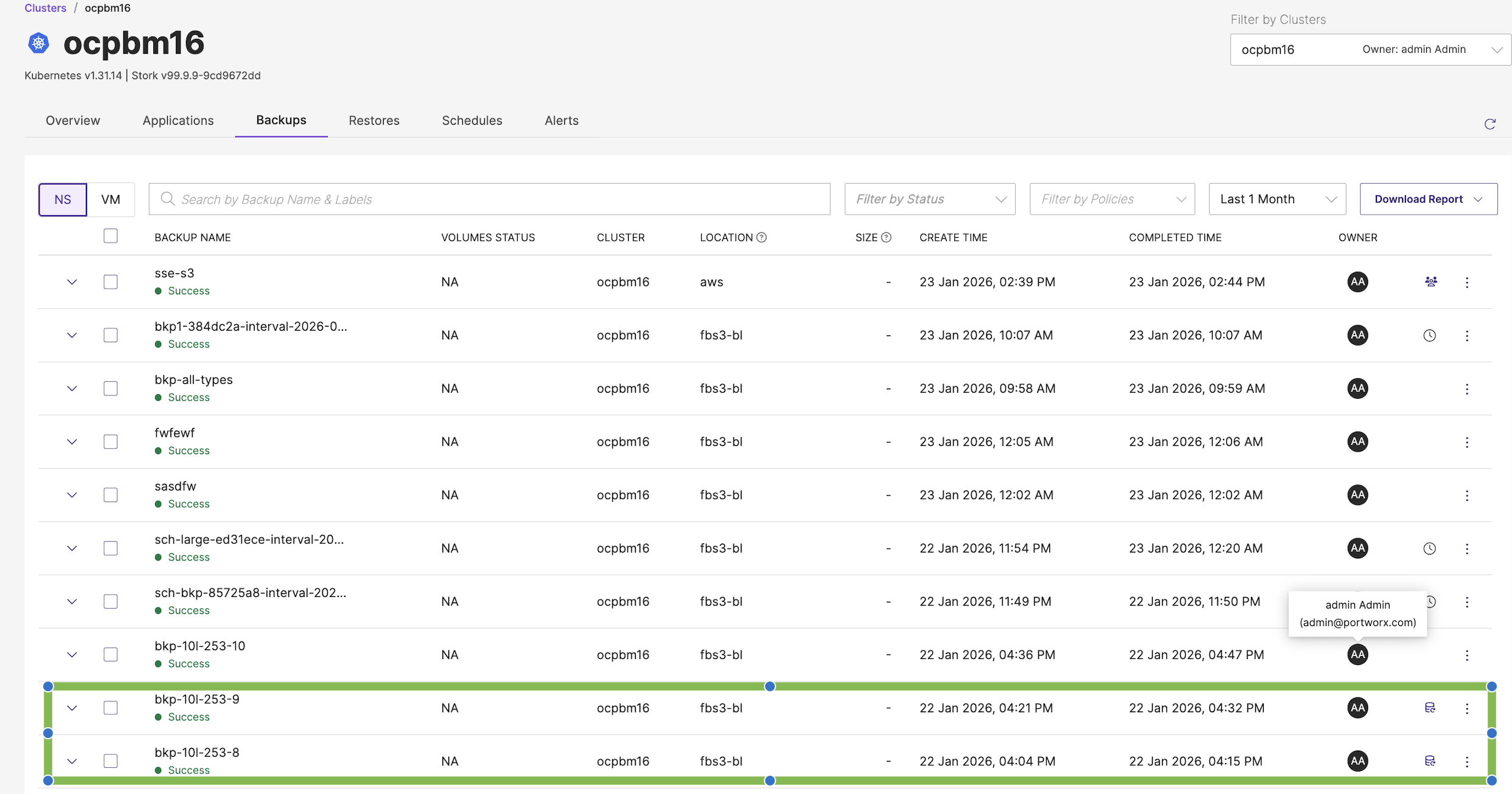Tick the checkbox for bkp-10l-253-10
The height and width of the screenshot is (794, 1512).
(x=111, y=655)
